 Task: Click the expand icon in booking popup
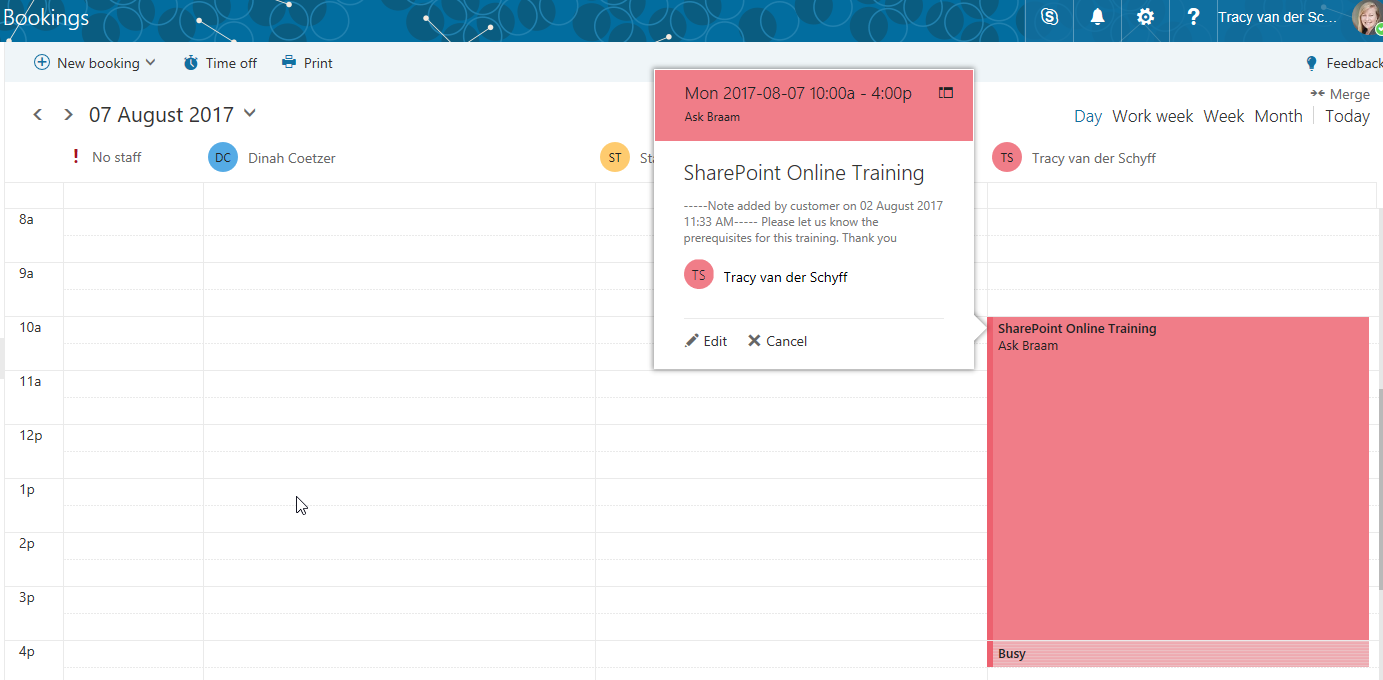click(x=946, y=93)
